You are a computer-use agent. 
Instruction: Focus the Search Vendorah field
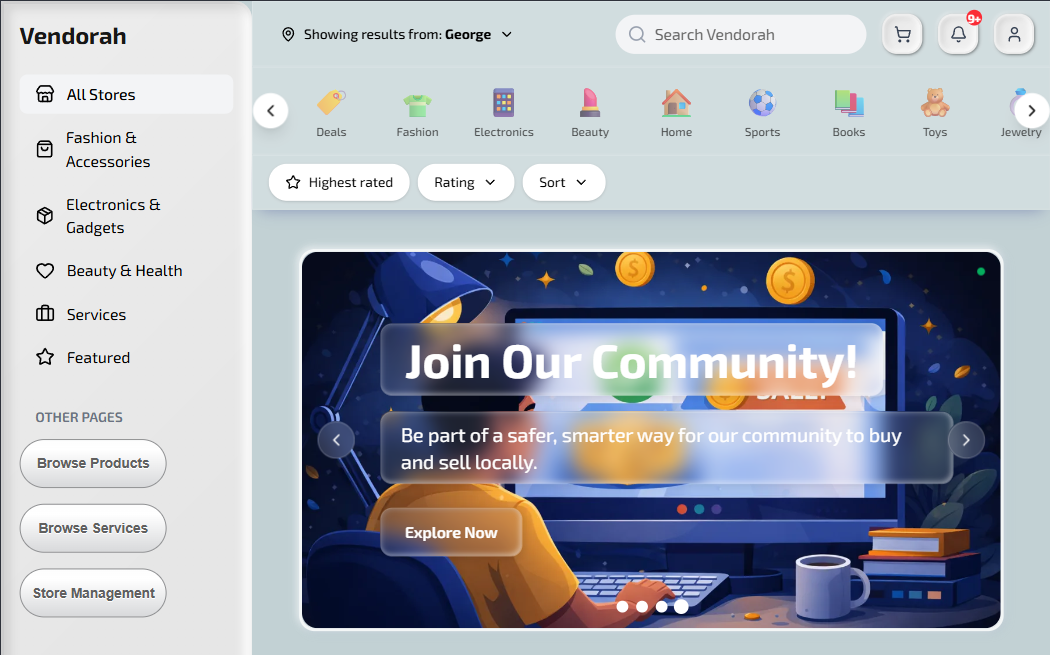tap(741, 34)
